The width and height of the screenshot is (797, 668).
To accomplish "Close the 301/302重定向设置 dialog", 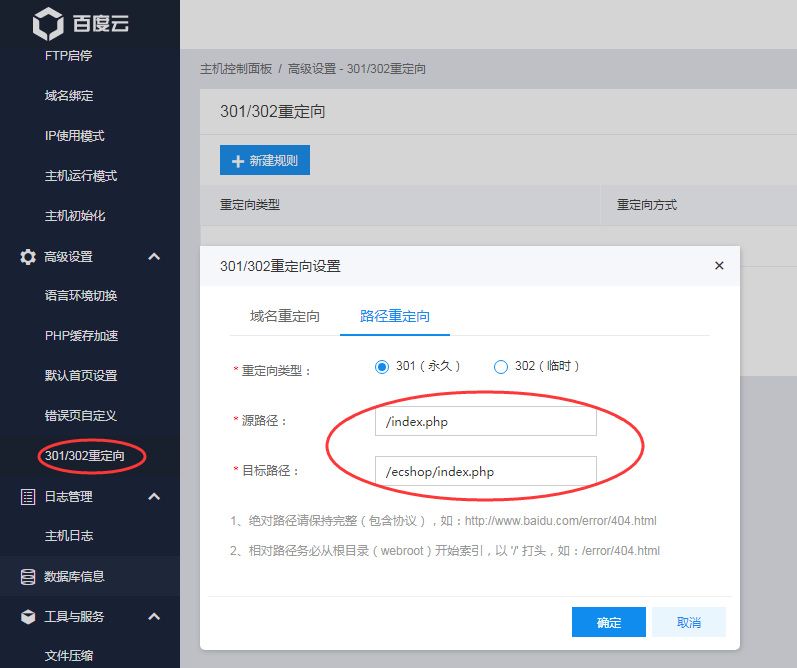I will 719,266.
